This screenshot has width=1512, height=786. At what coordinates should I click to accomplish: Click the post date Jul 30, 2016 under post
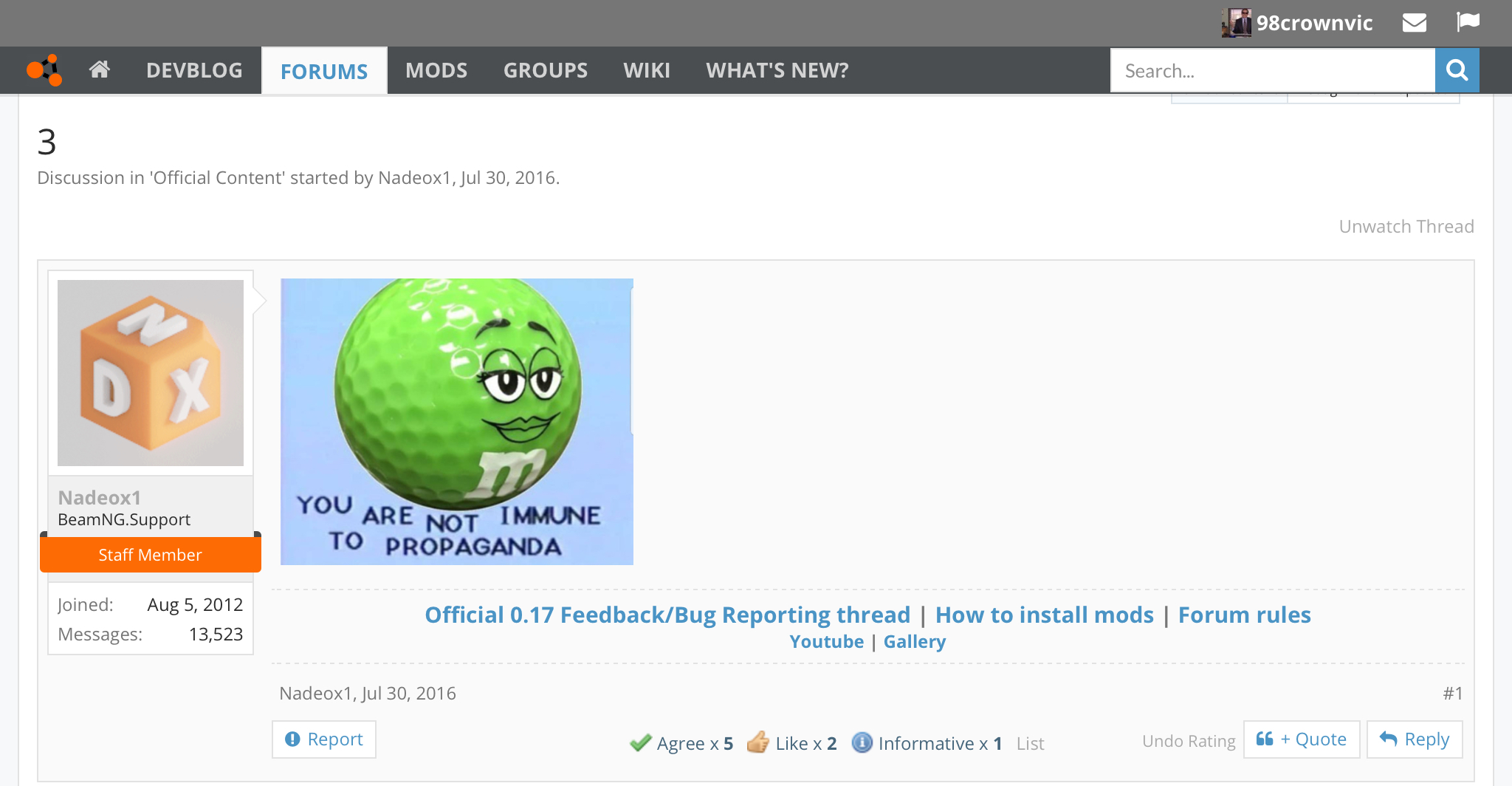point(408,693)
